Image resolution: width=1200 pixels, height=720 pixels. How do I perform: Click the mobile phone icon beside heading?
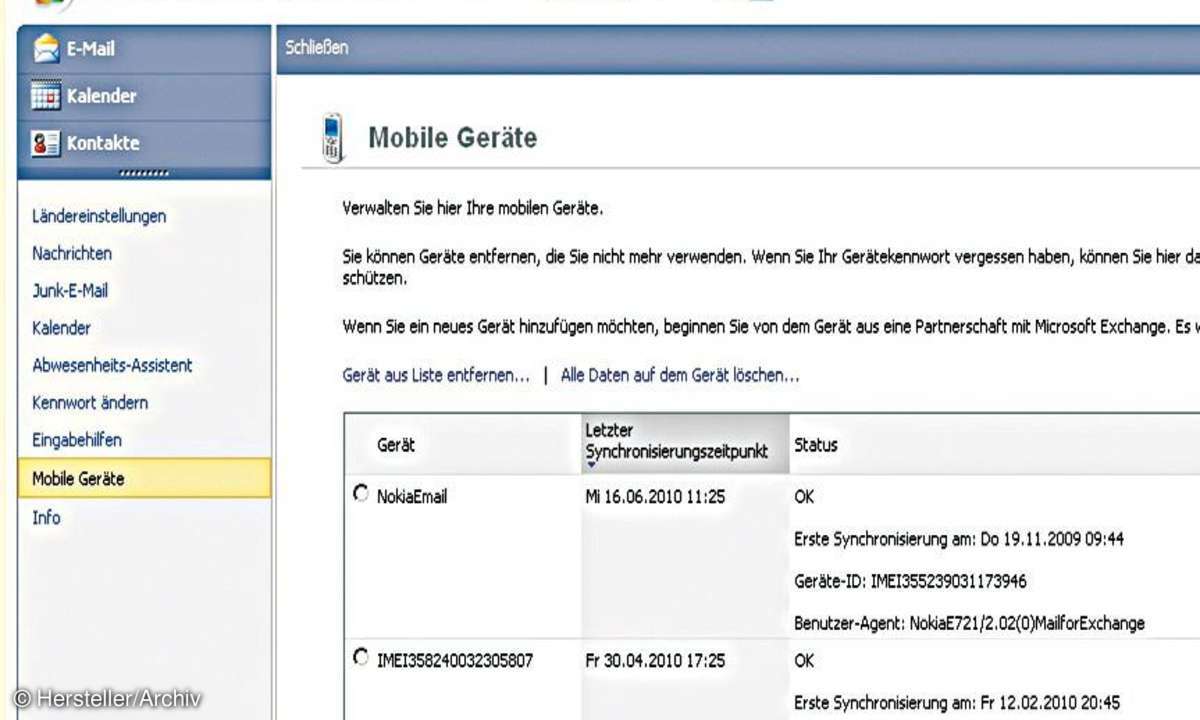point(333,137)
